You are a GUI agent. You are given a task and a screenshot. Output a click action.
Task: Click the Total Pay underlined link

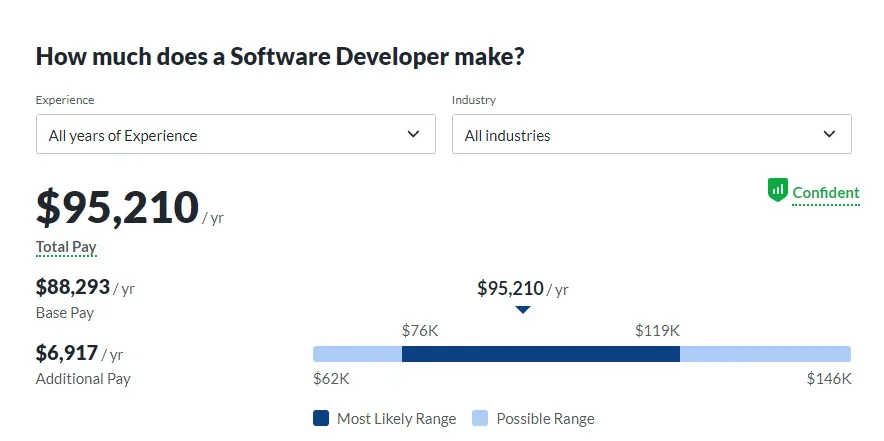(66, 247)
